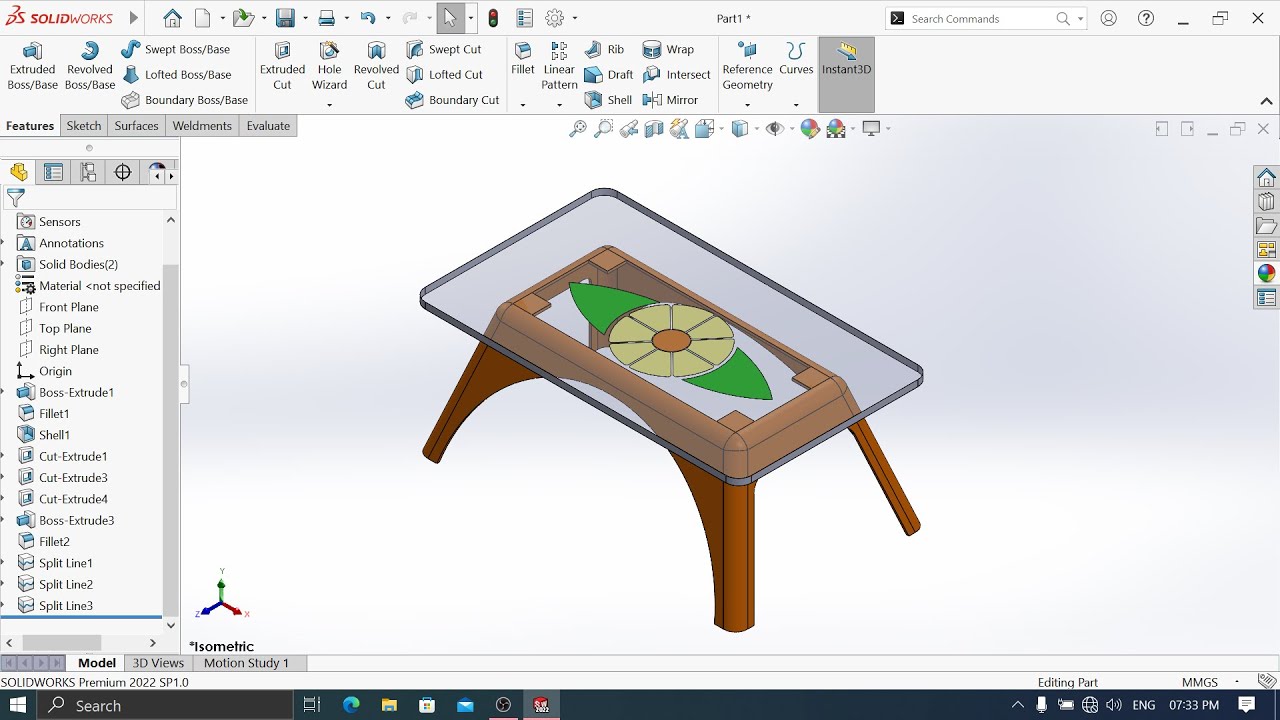Select the Revolved Boss/Base tool

click(90, 67)
